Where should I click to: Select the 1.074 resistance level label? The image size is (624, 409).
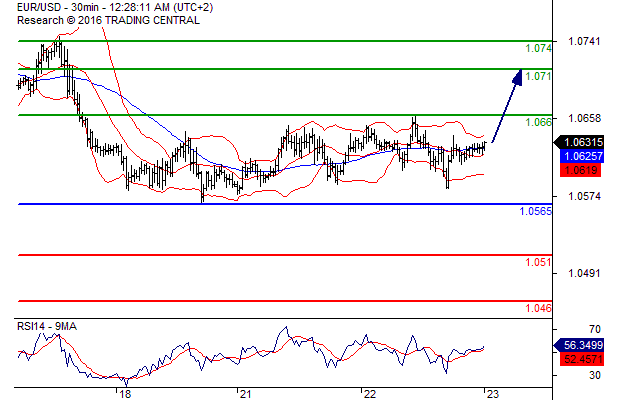(538, 48)
